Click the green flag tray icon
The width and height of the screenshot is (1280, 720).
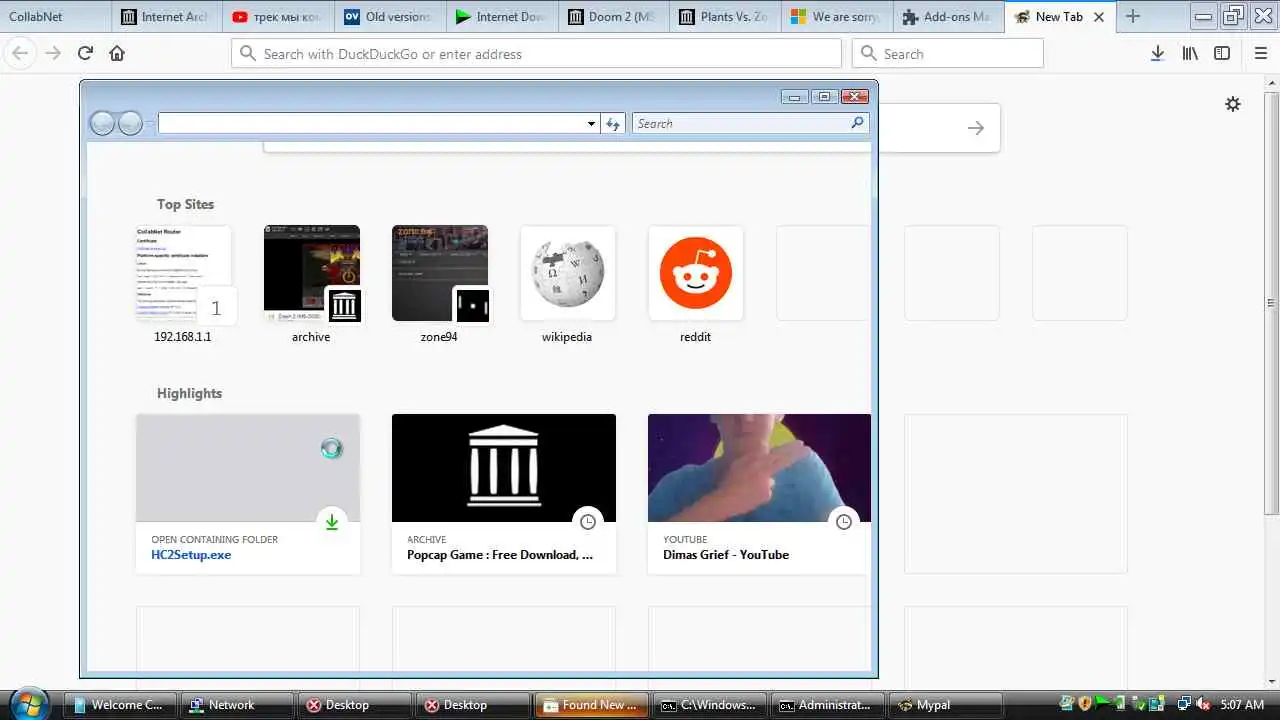1103,704
